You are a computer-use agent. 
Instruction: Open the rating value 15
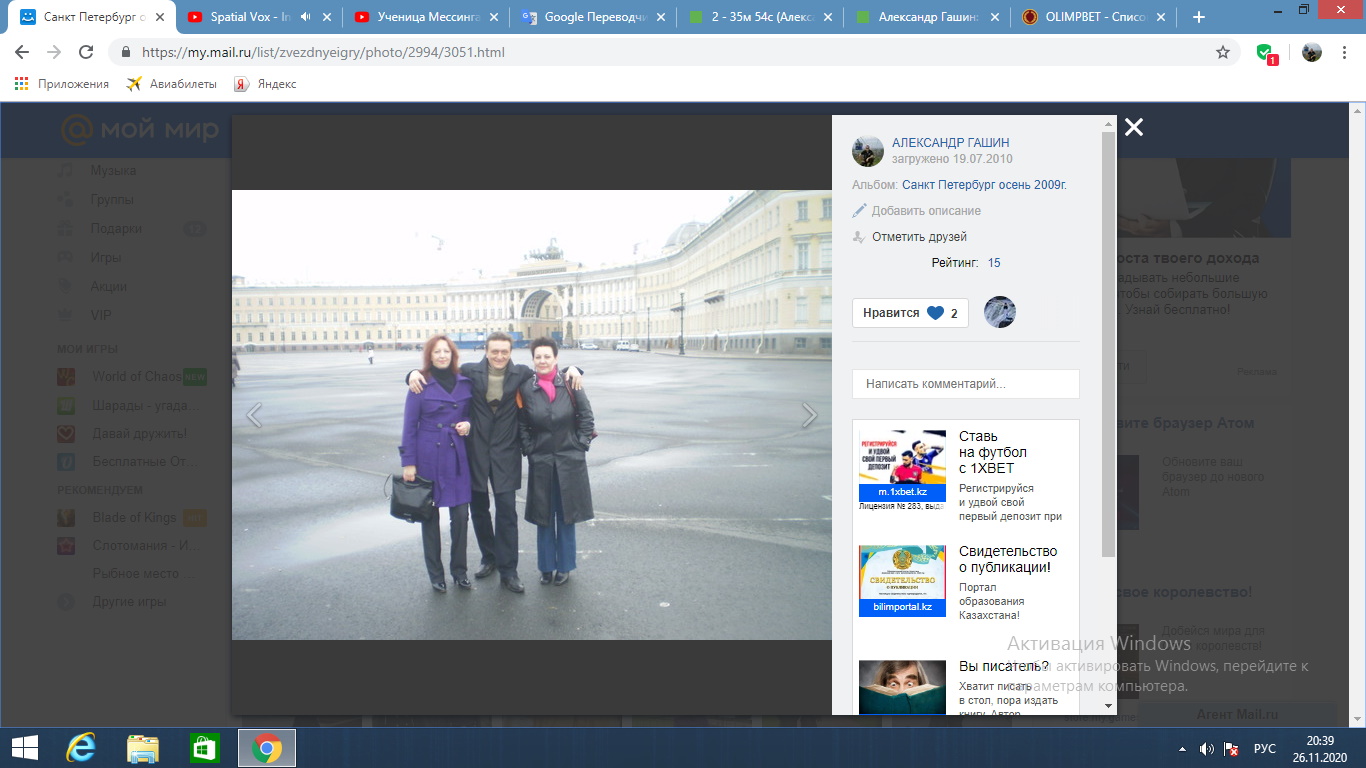[994, 263]
